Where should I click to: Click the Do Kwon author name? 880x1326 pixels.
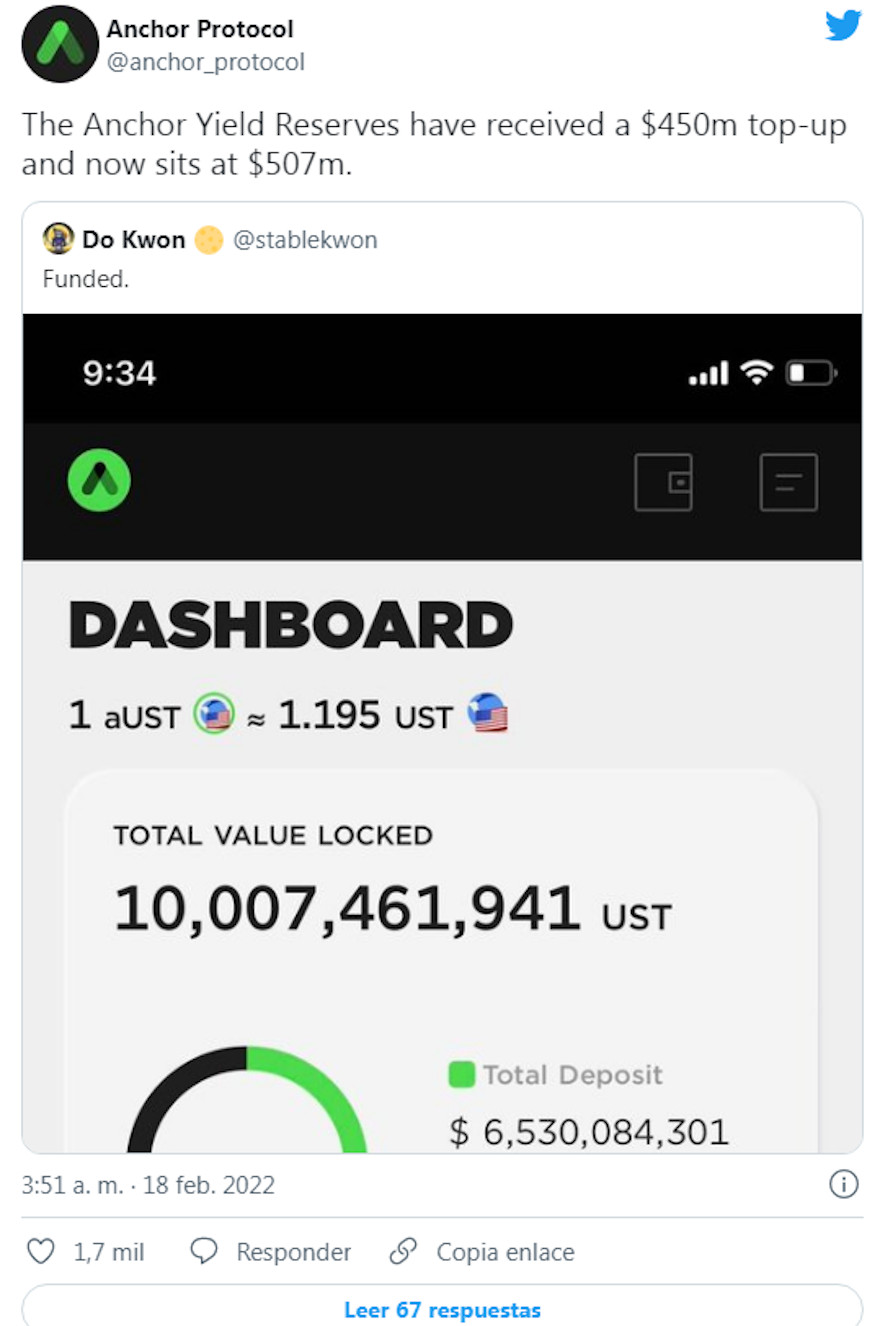134,240
